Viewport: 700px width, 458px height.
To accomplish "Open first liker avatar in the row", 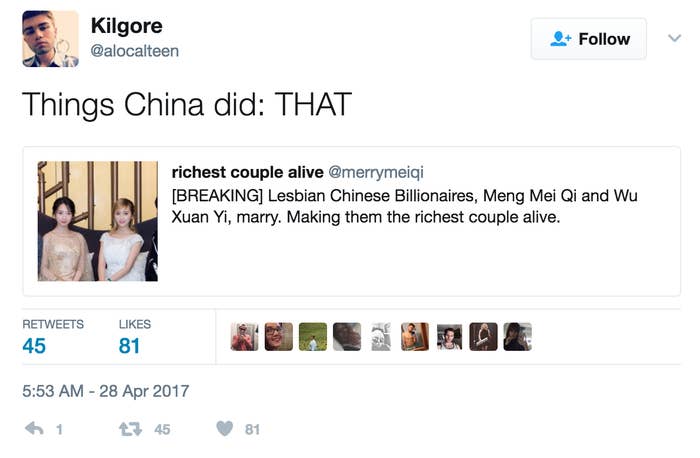I will [x=244, y=337].
